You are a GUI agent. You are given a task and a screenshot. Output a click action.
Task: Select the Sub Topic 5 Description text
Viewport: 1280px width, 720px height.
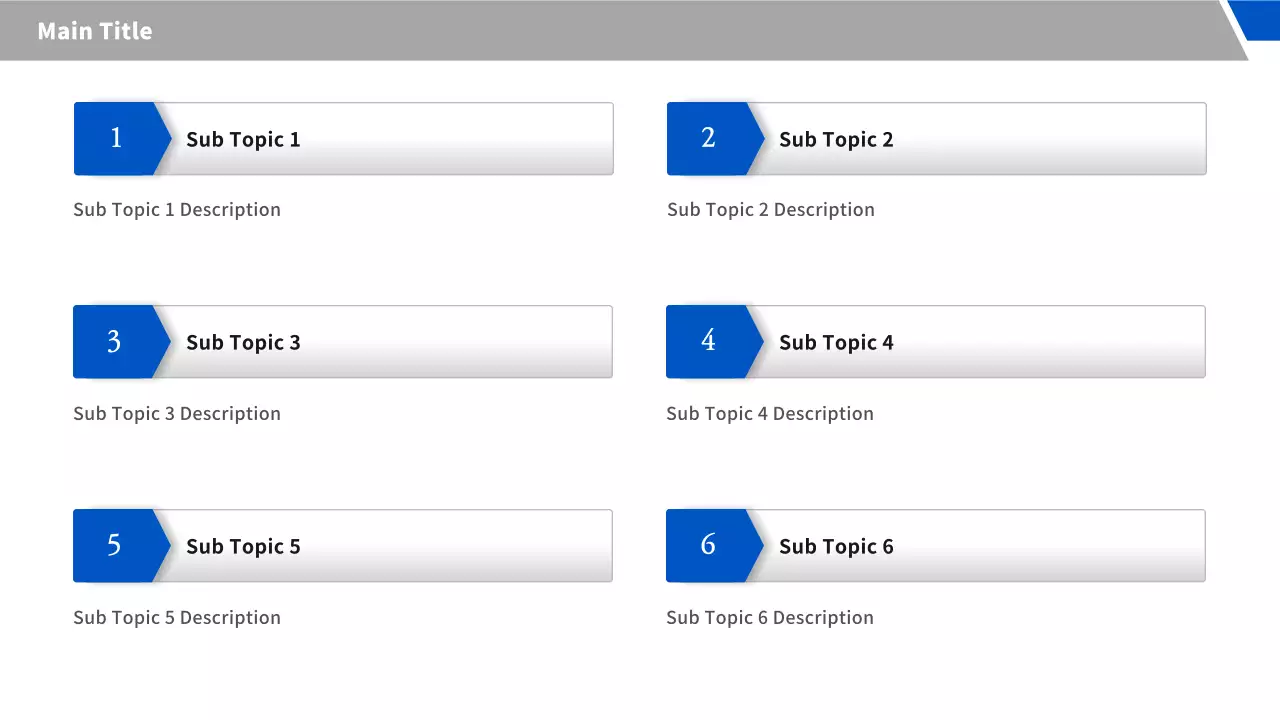(x=177, y=618)
